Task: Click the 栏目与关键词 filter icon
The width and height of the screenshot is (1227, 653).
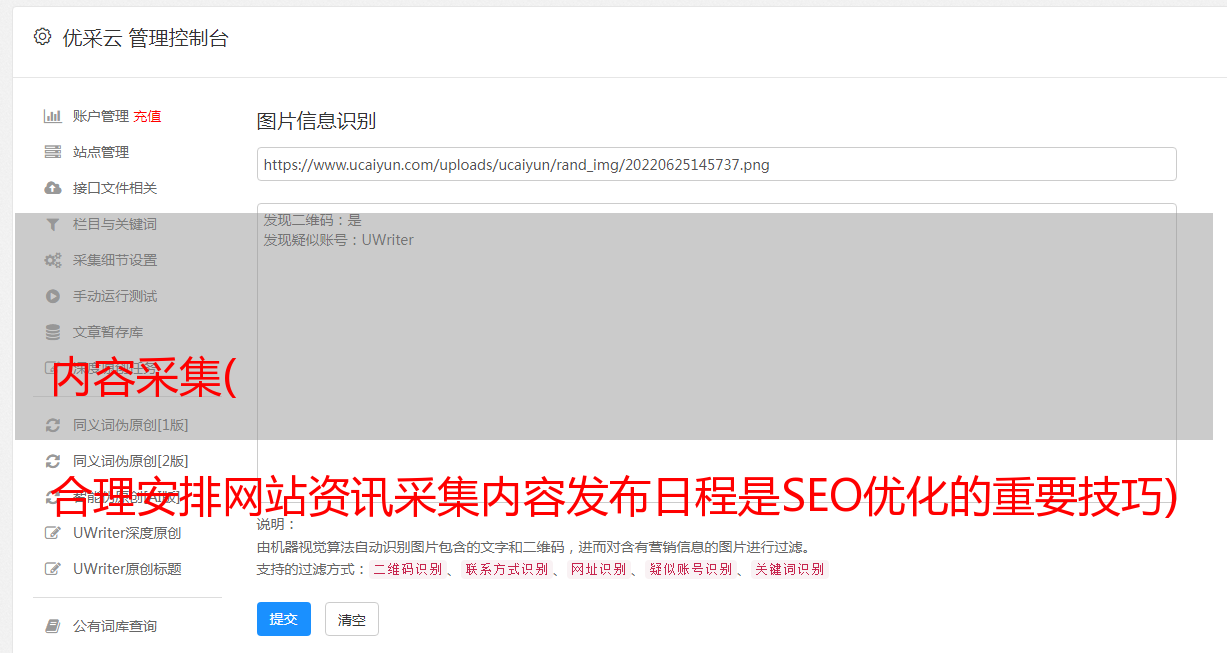Action: (x=53, y=224)
